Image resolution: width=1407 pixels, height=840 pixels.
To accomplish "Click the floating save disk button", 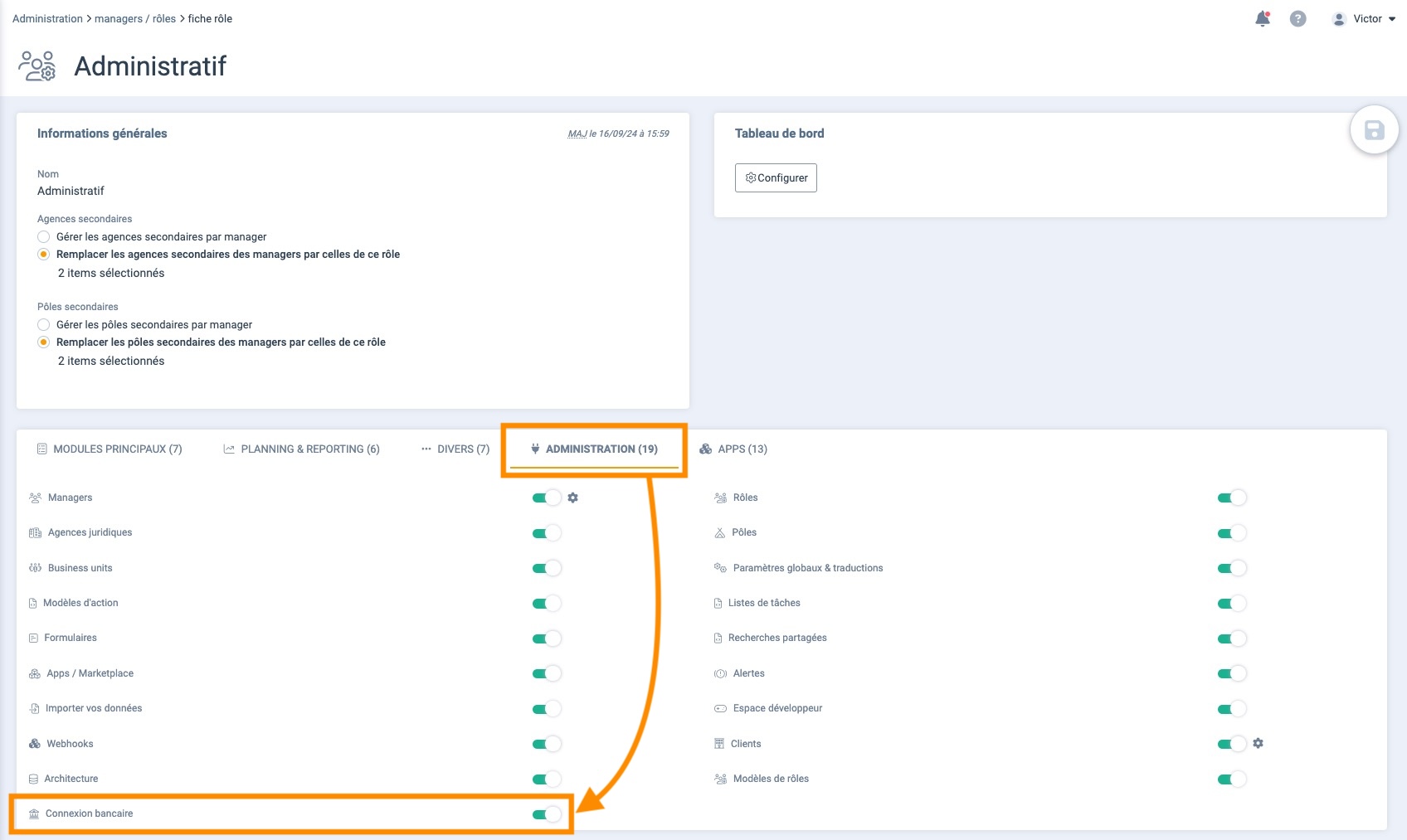I will click(1374, 130).
